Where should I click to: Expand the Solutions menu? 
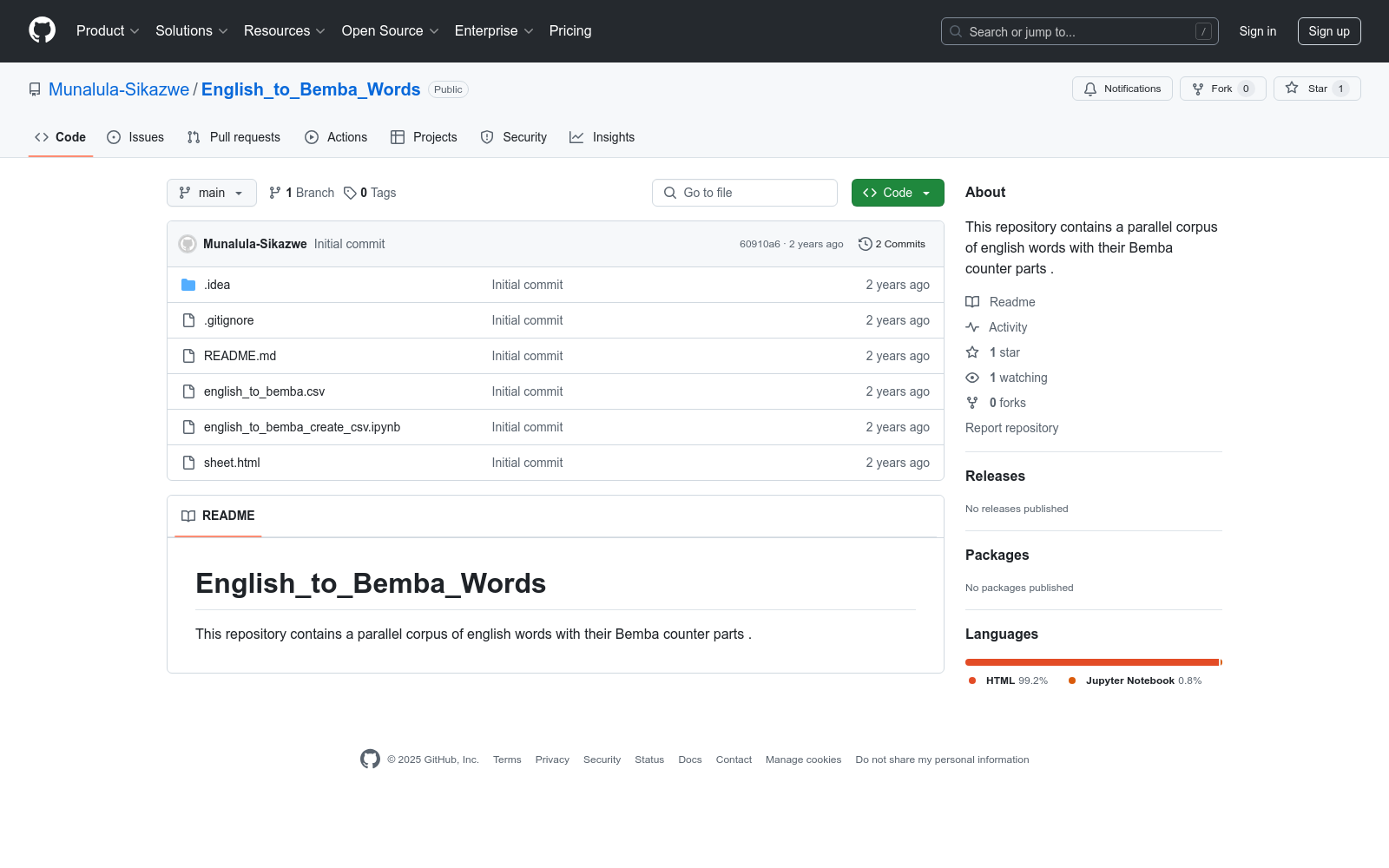pyautogui.click(x=192, y=31)
